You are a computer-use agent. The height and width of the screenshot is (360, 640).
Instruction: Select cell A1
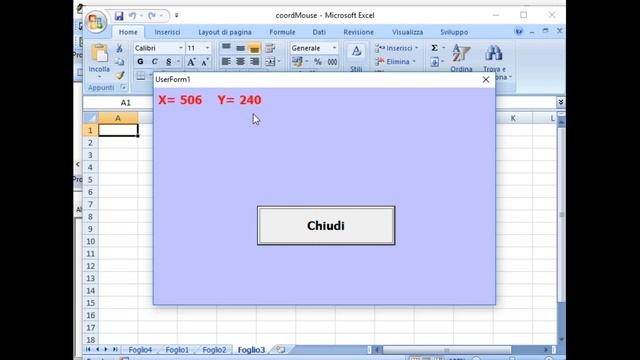point(118,130)
